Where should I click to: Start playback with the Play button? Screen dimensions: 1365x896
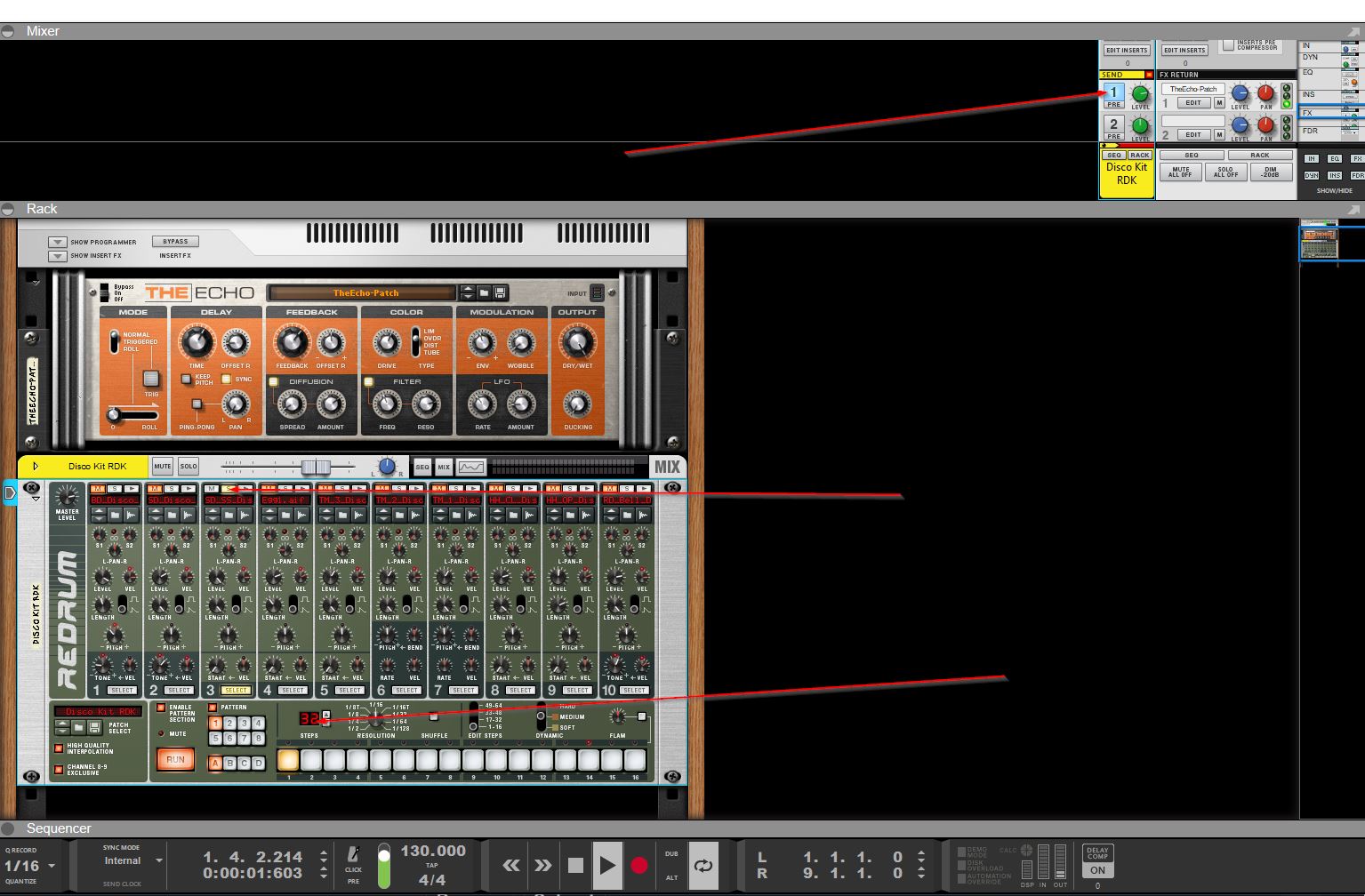pos(607,865)
